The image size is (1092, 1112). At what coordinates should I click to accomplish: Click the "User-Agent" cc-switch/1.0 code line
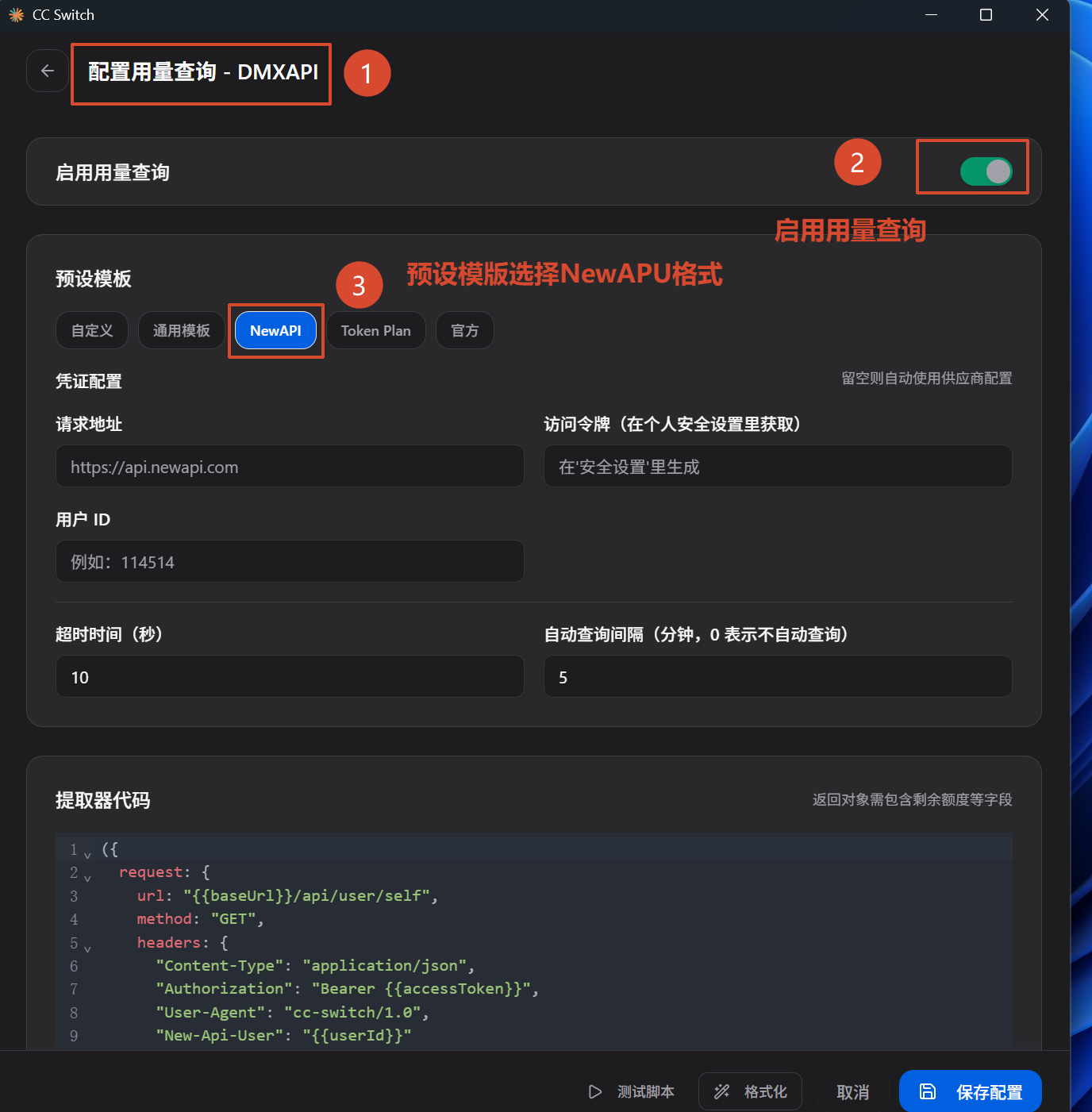point(292,1012)
